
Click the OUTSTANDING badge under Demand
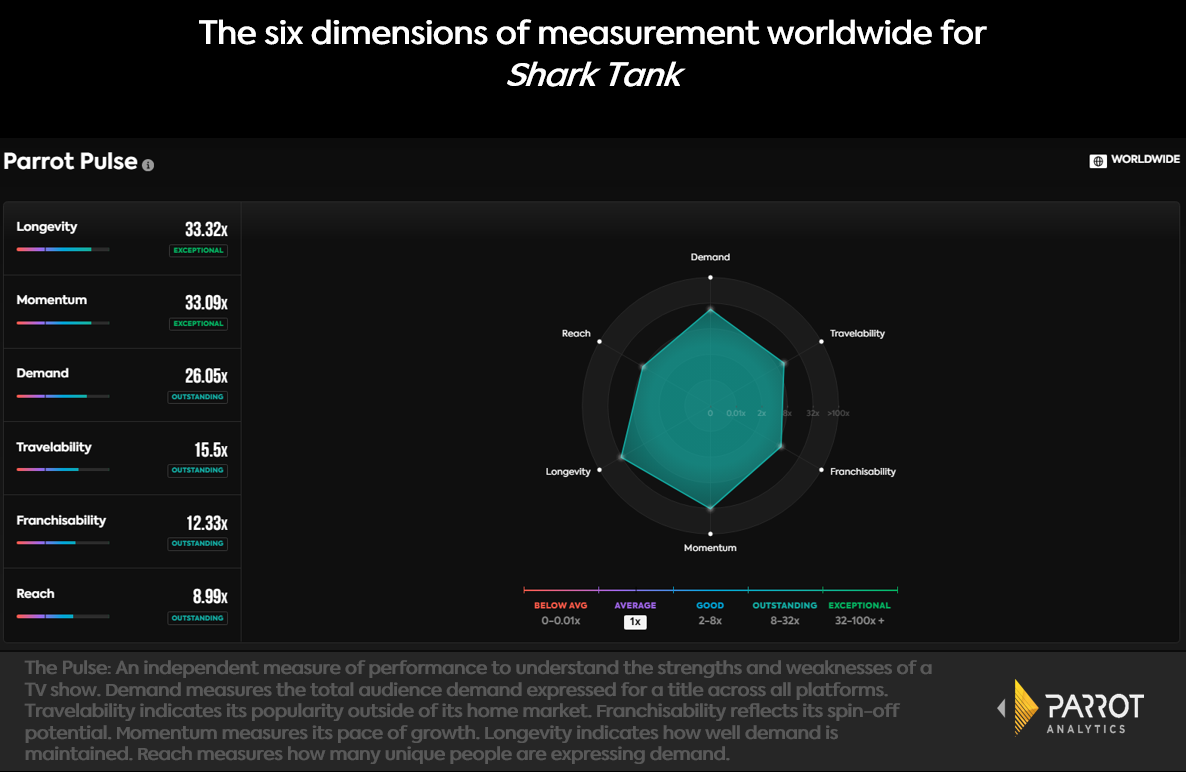197,397
